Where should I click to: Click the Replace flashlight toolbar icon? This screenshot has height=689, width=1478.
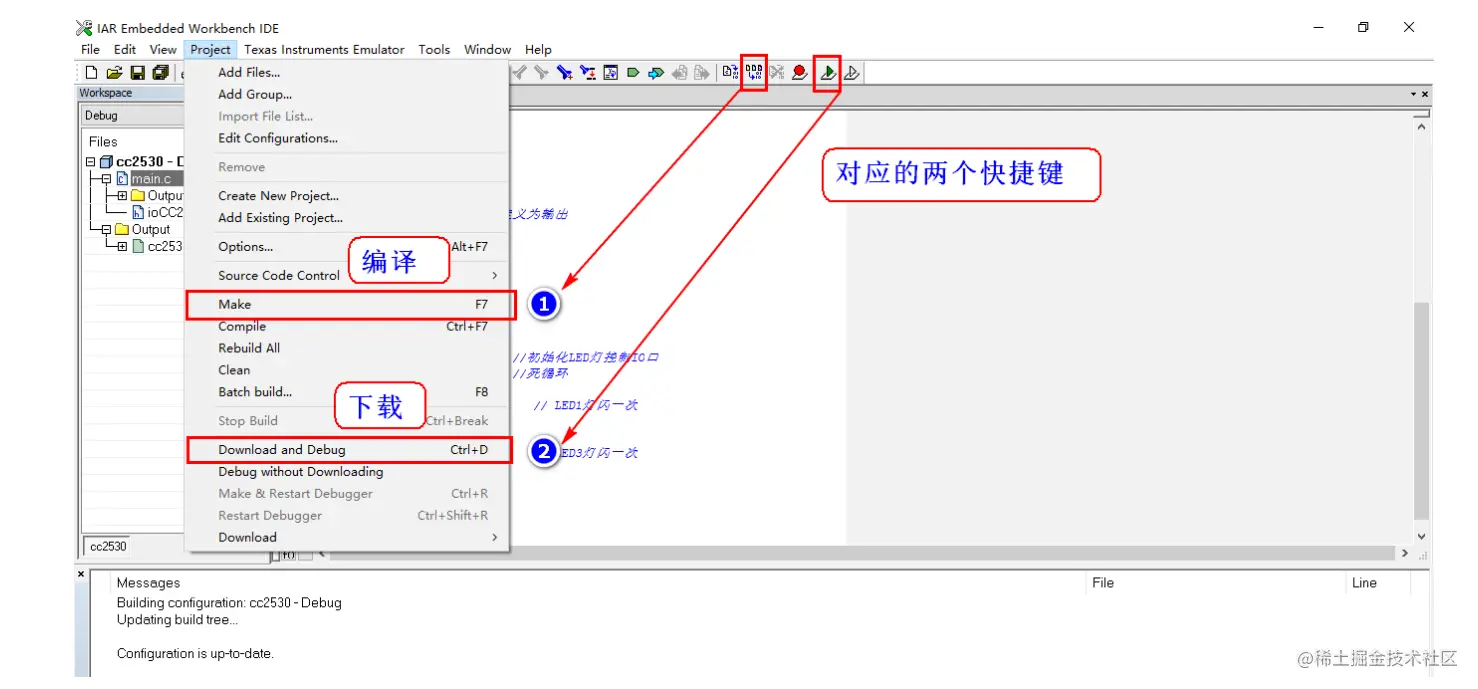click(587, 72)
